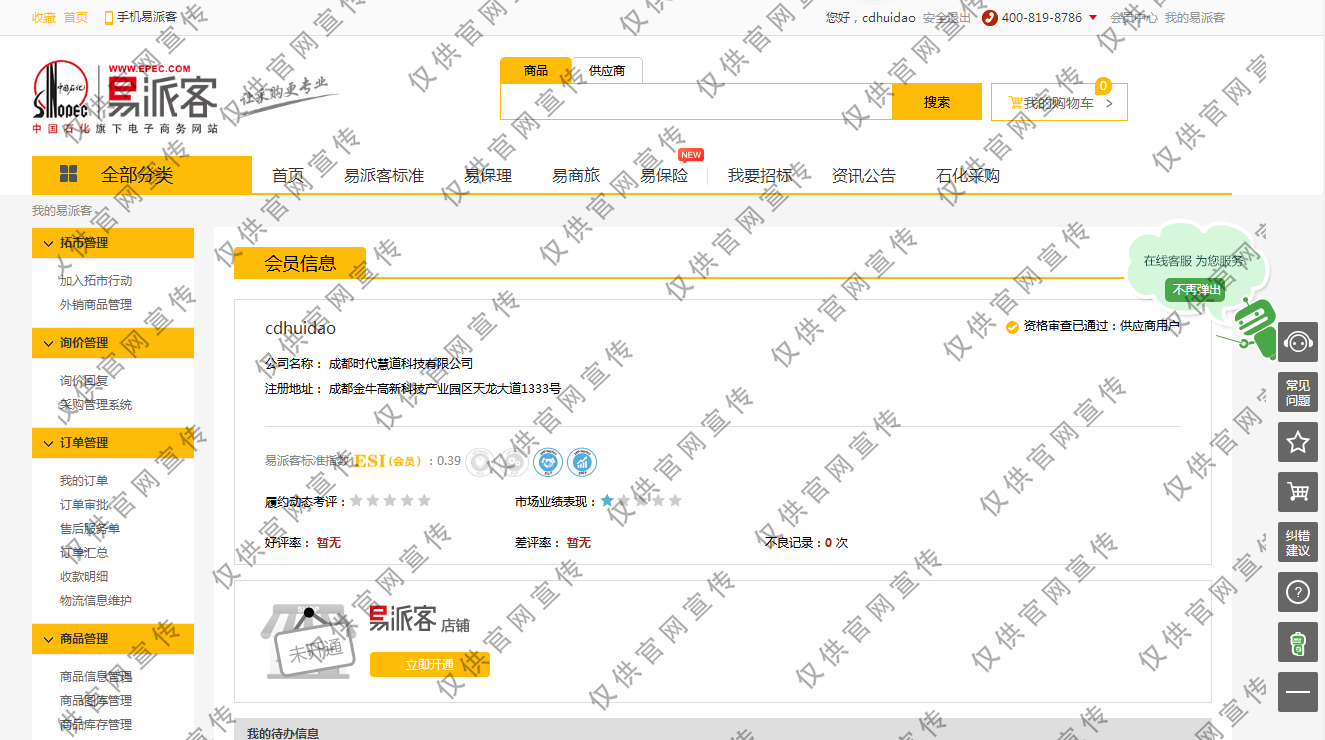Image resolution: width=1325 pixels, height=740 pixels.
Task: Select the 商品 search tab
Action: point(536,71)
